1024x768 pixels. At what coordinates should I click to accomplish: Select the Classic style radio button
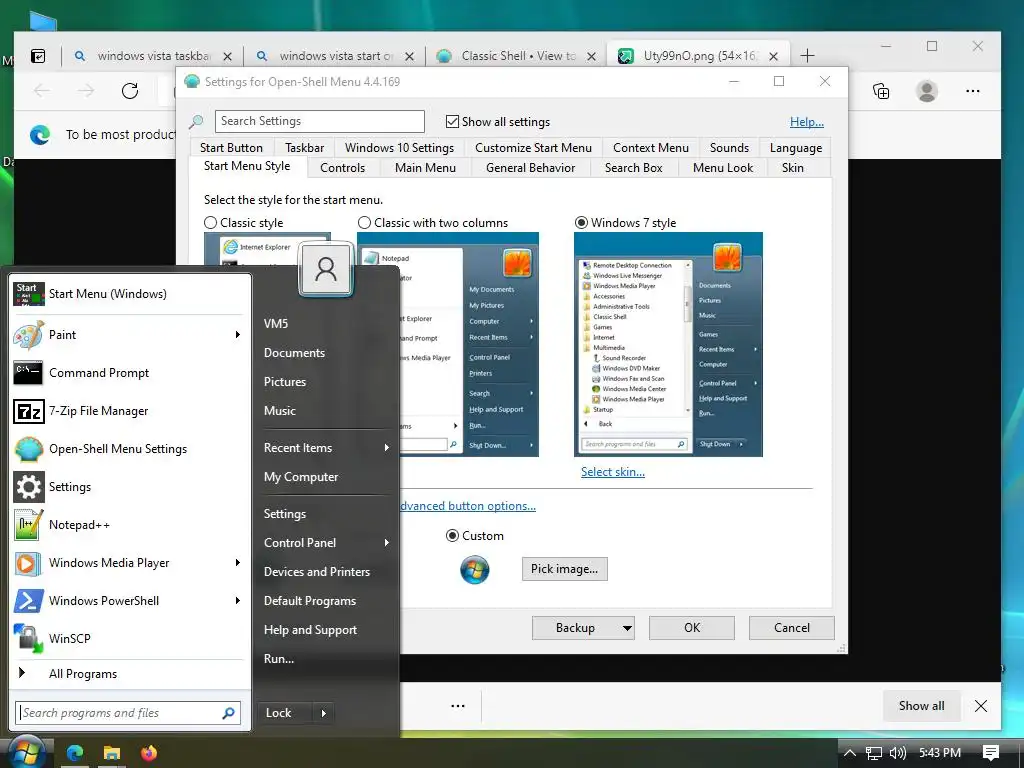210,223
